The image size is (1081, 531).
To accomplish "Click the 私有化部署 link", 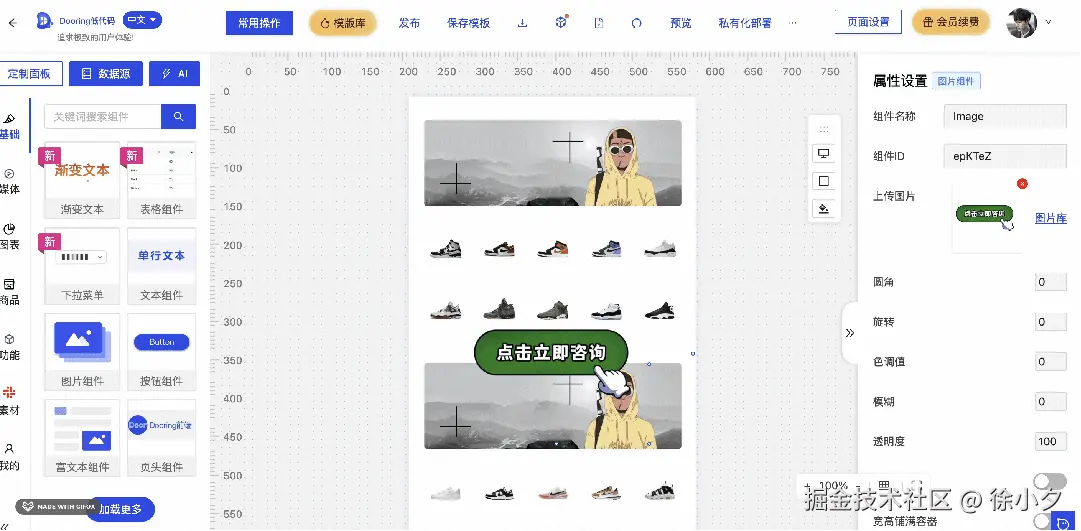I will click(x=745, y=23).
